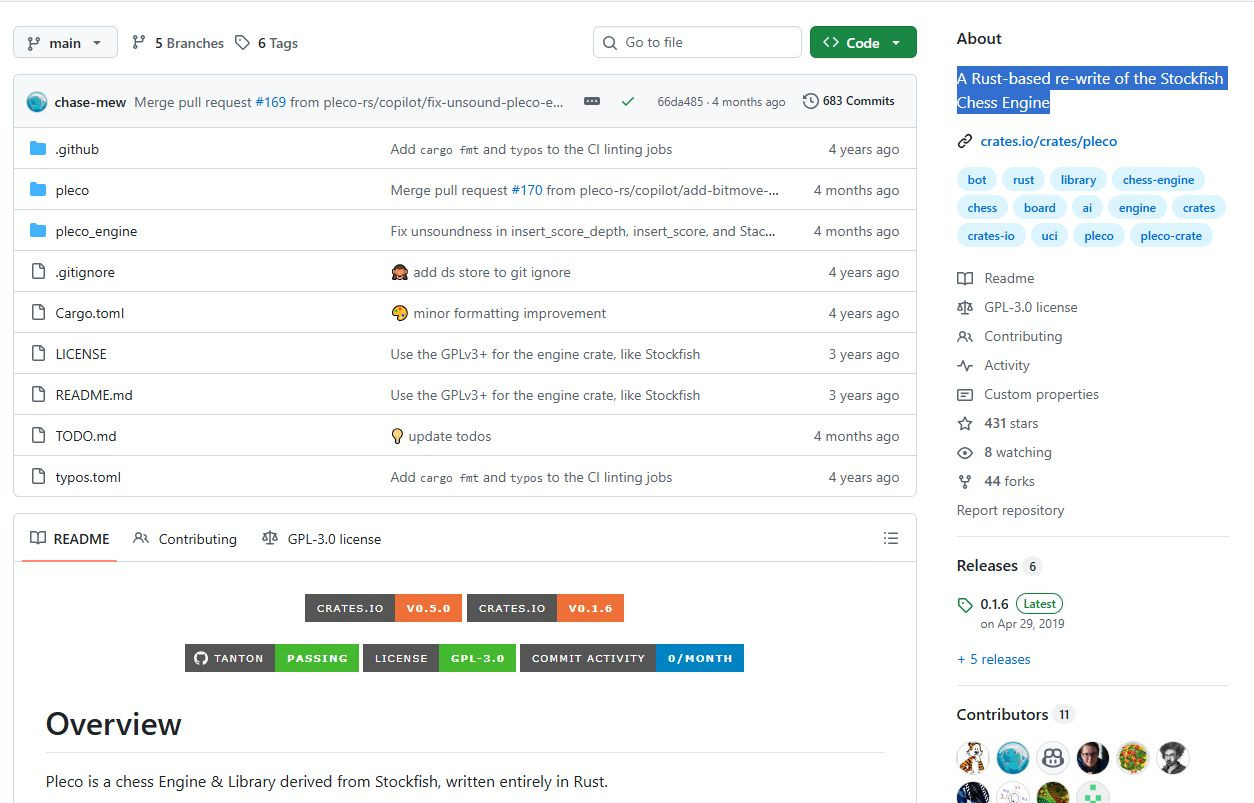Image resolution: width=1254 pixels, height=803 pixels.
Task: Click the pleco_engine folder icon
Action: [38, 231]
